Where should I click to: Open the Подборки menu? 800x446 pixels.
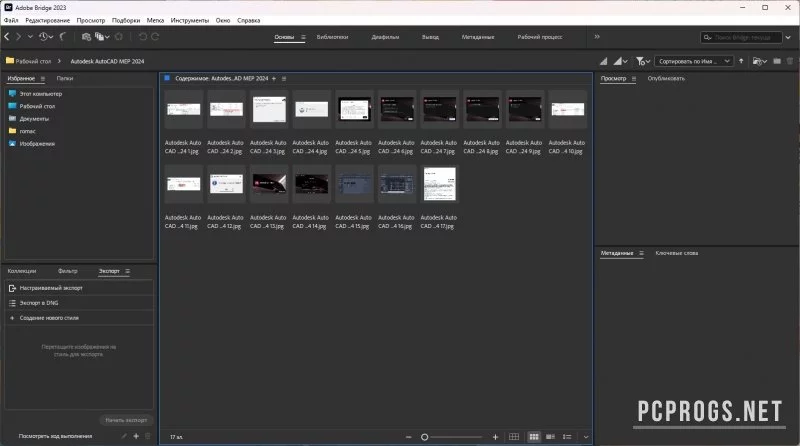point(126,20)
